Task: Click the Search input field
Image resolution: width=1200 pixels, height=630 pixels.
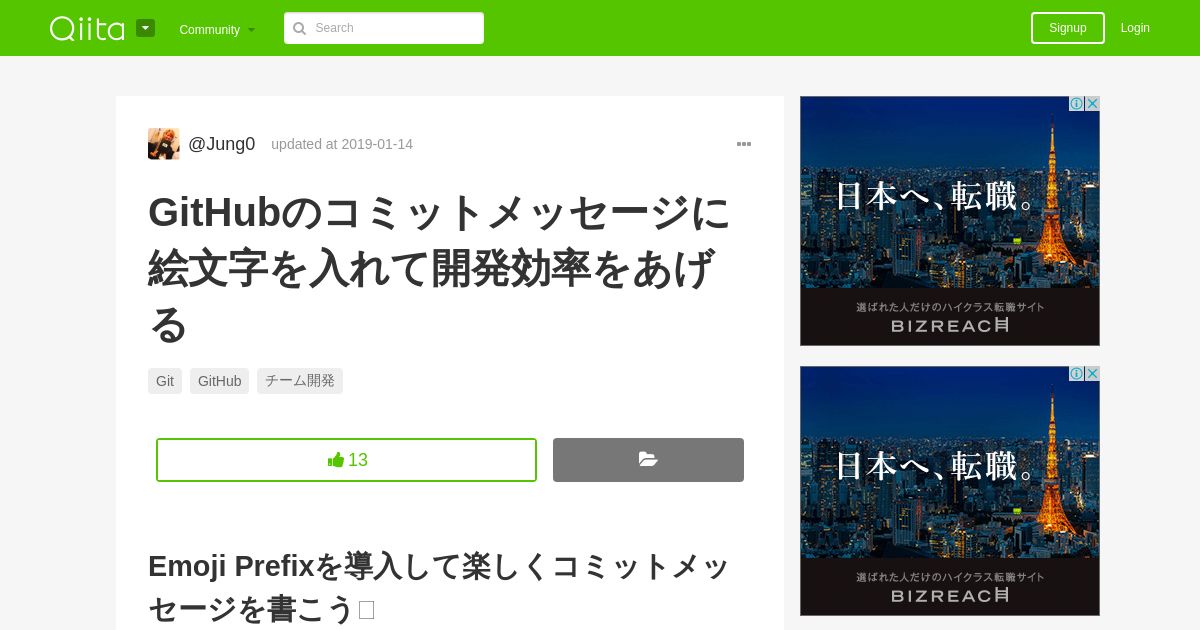Action: [384, 28]
